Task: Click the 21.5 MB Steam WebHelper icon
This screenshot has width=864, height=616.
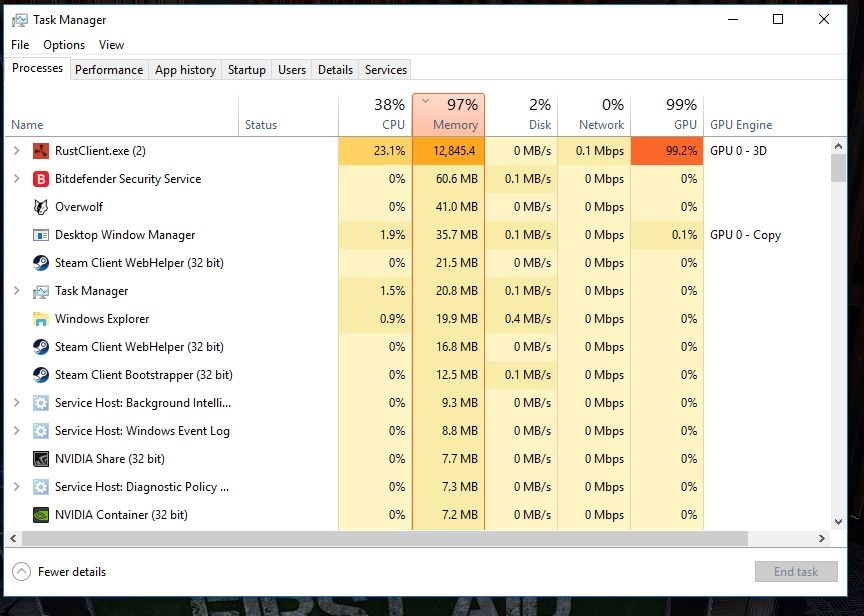Action: [41, 263]
